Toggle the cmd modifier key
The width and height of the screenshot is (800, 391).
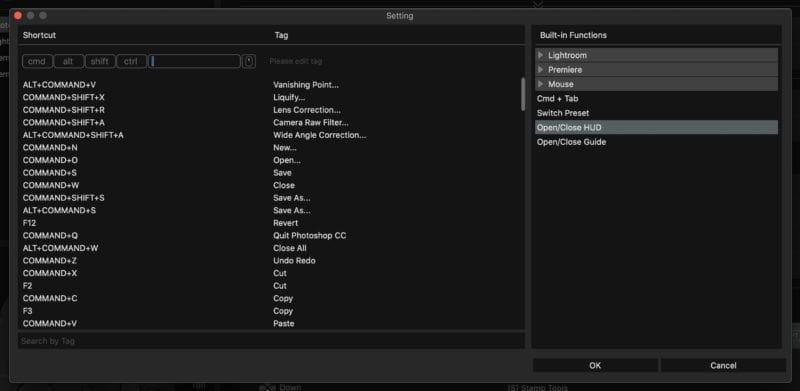click(x=37, y=61)
